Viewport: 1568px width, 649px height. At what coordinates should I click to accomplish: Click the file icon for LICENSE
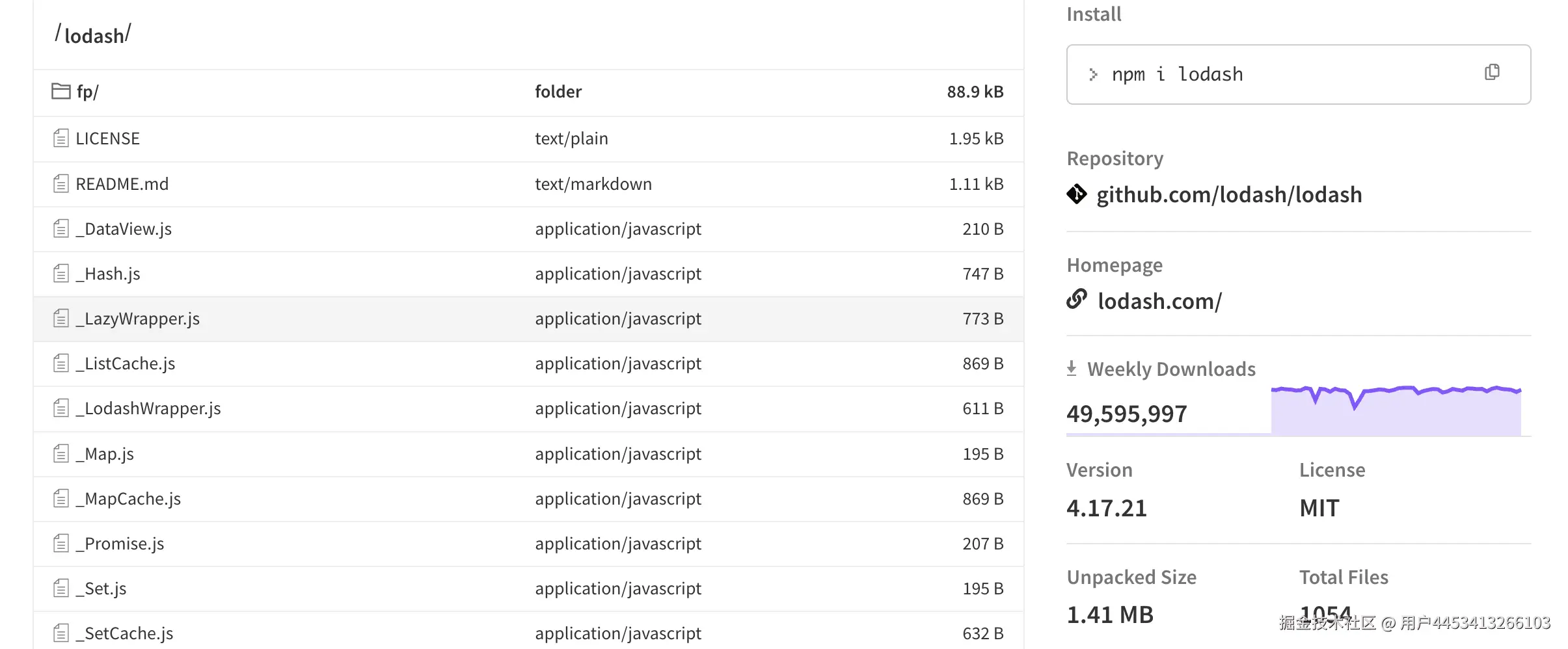click(x=61, y=138)
